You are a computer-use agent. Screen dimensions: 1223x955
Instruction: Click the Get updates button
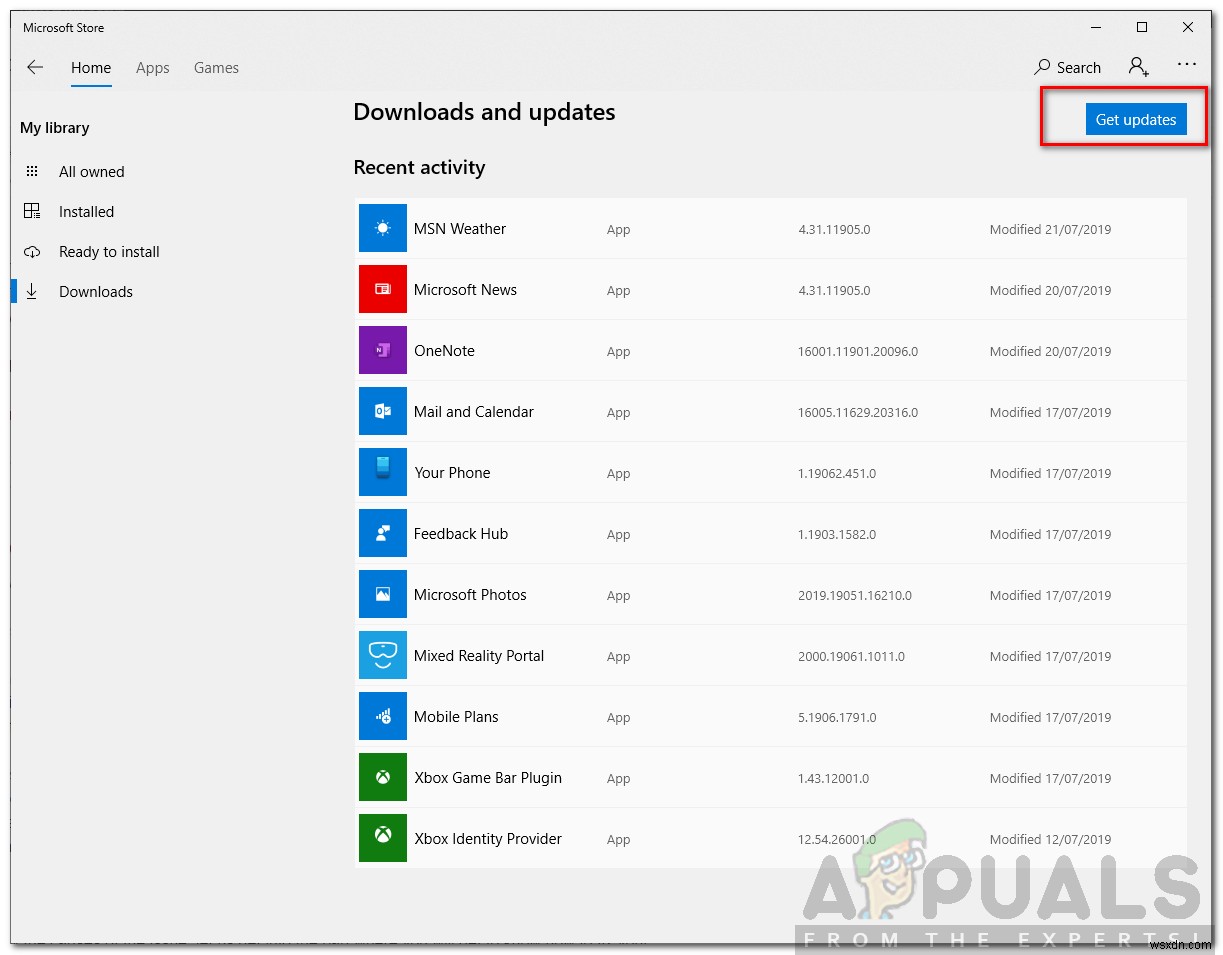tap(1136, 118)
